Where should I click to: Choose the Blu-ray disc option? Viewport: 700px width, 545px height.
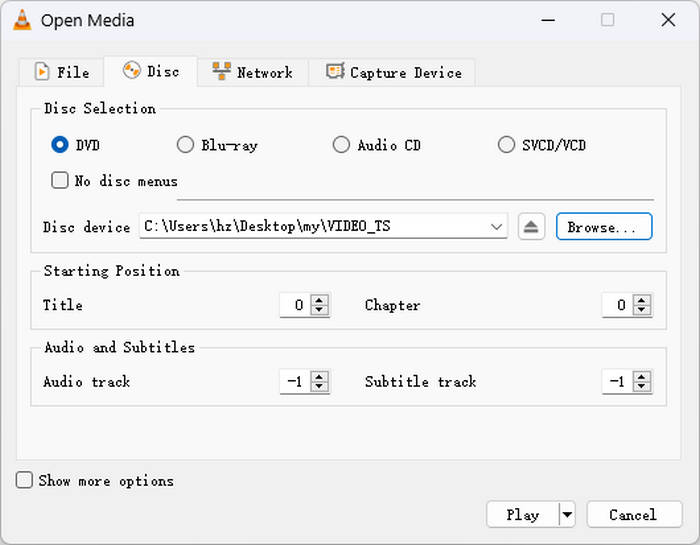[x=185, y=145]
